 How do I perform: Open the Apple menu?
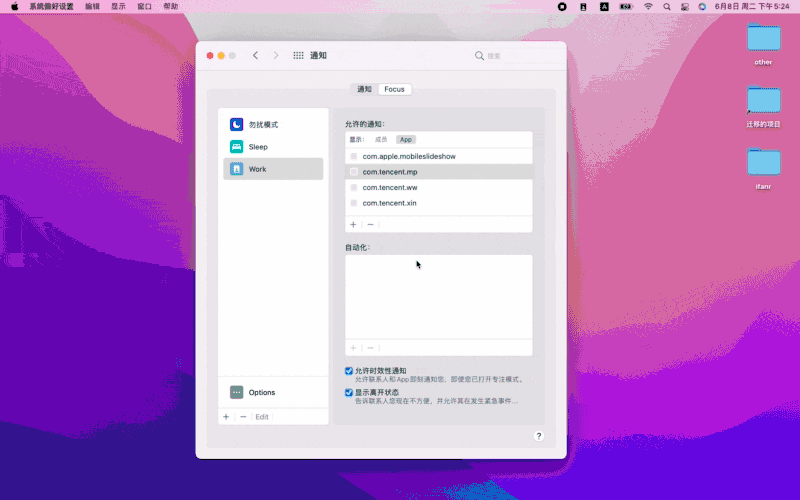15,7
